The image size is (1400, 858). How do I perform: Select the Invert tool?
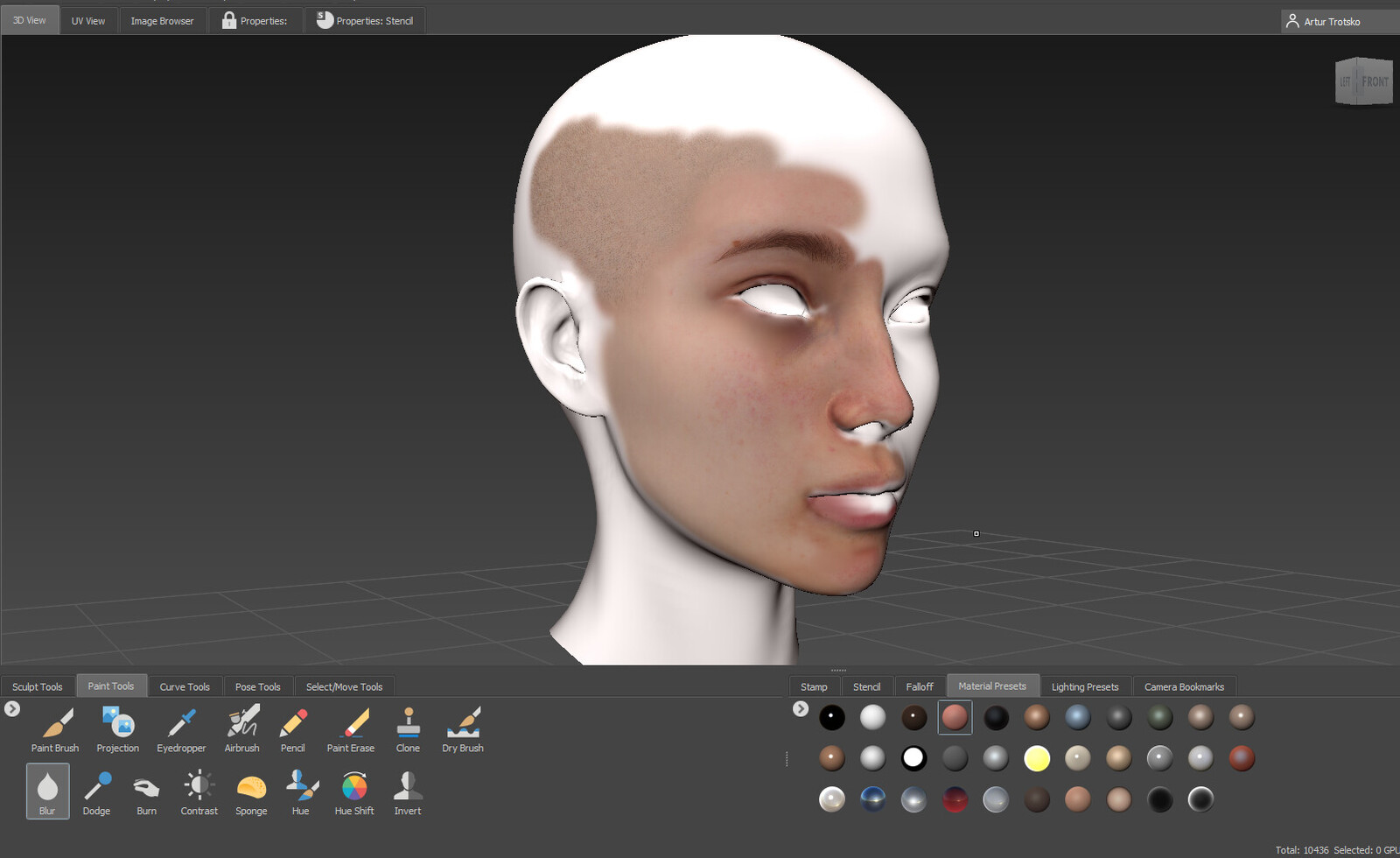(x=408, y=792)
